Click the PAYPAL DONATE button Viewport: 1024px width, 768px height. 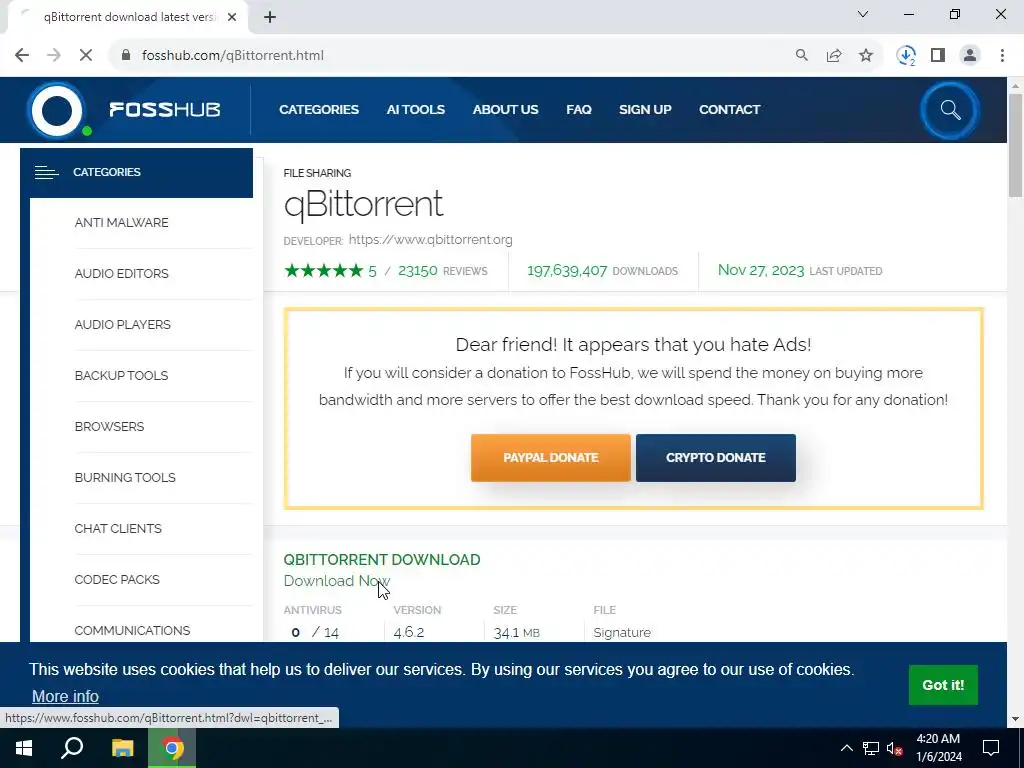(551, 458)
